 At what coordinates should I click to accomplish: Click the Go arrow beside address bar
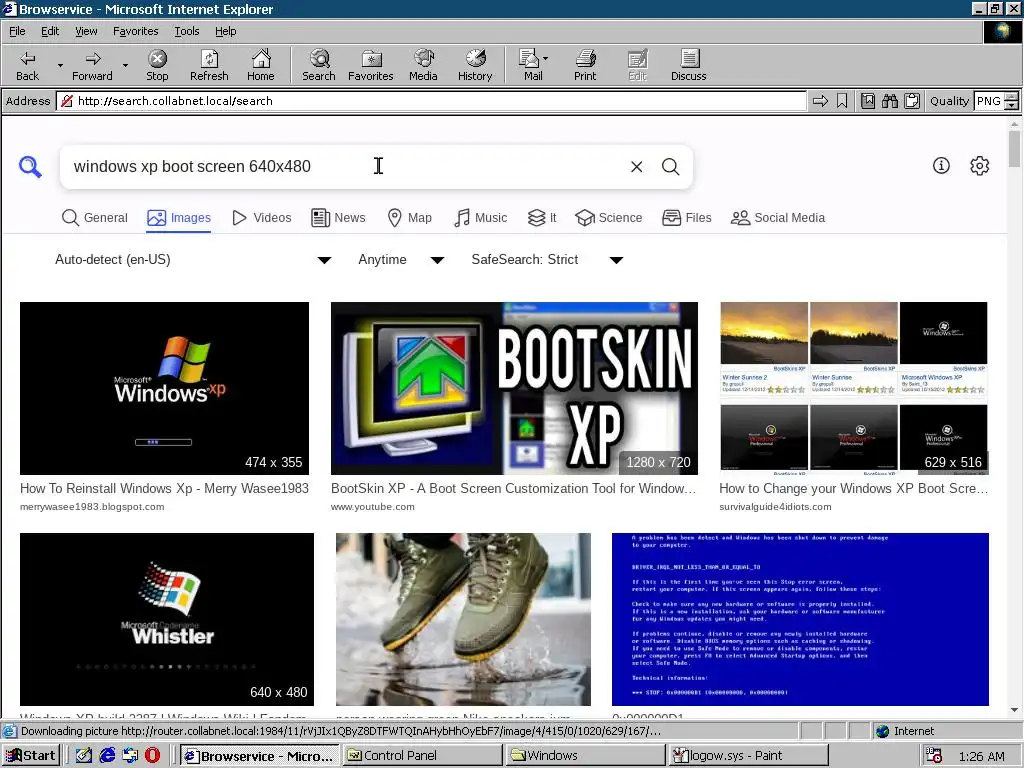point(820,101)
